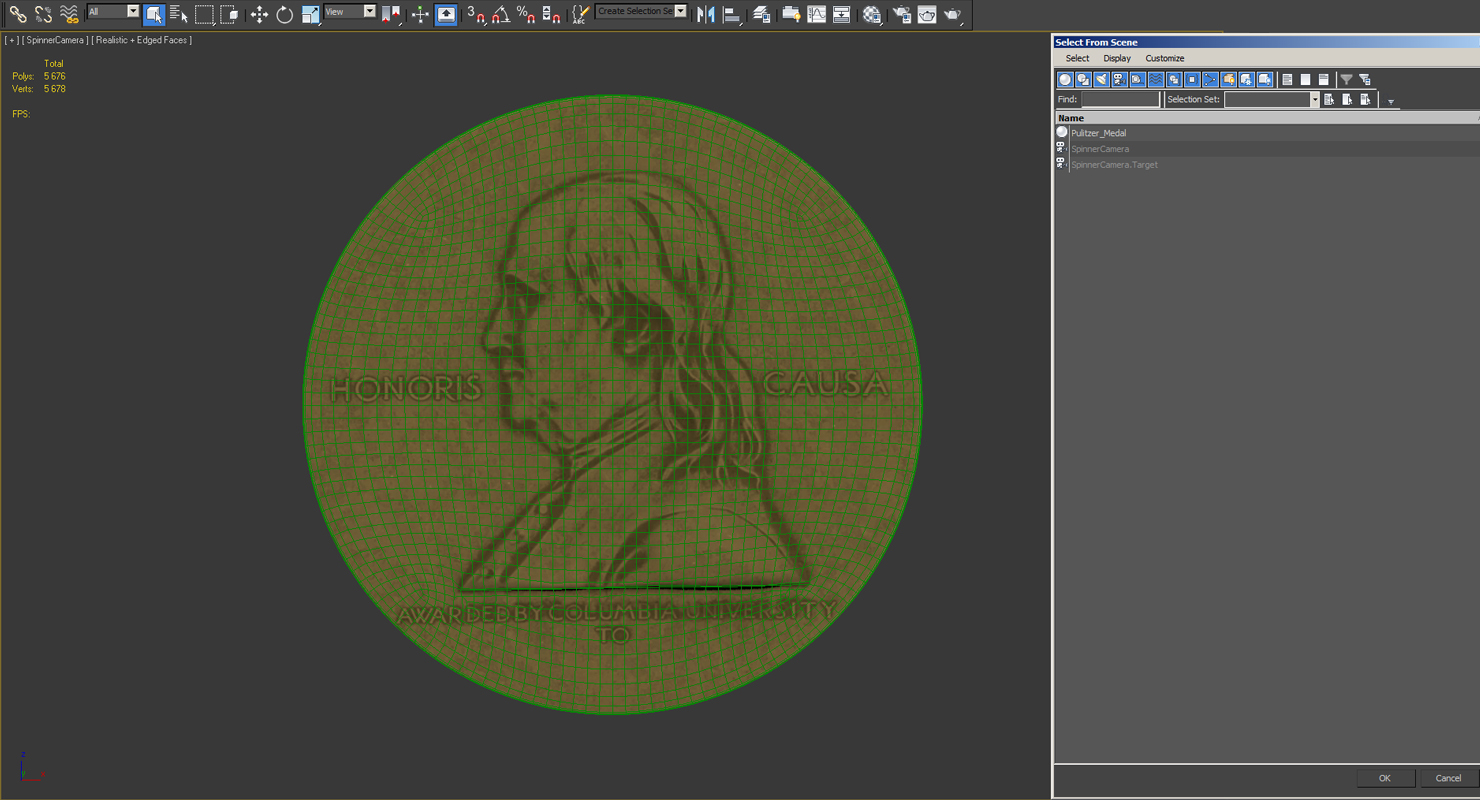
Task: Choose the Rectangular Selection Region tool
Action: pyautogui.click(x=204, y=14)
